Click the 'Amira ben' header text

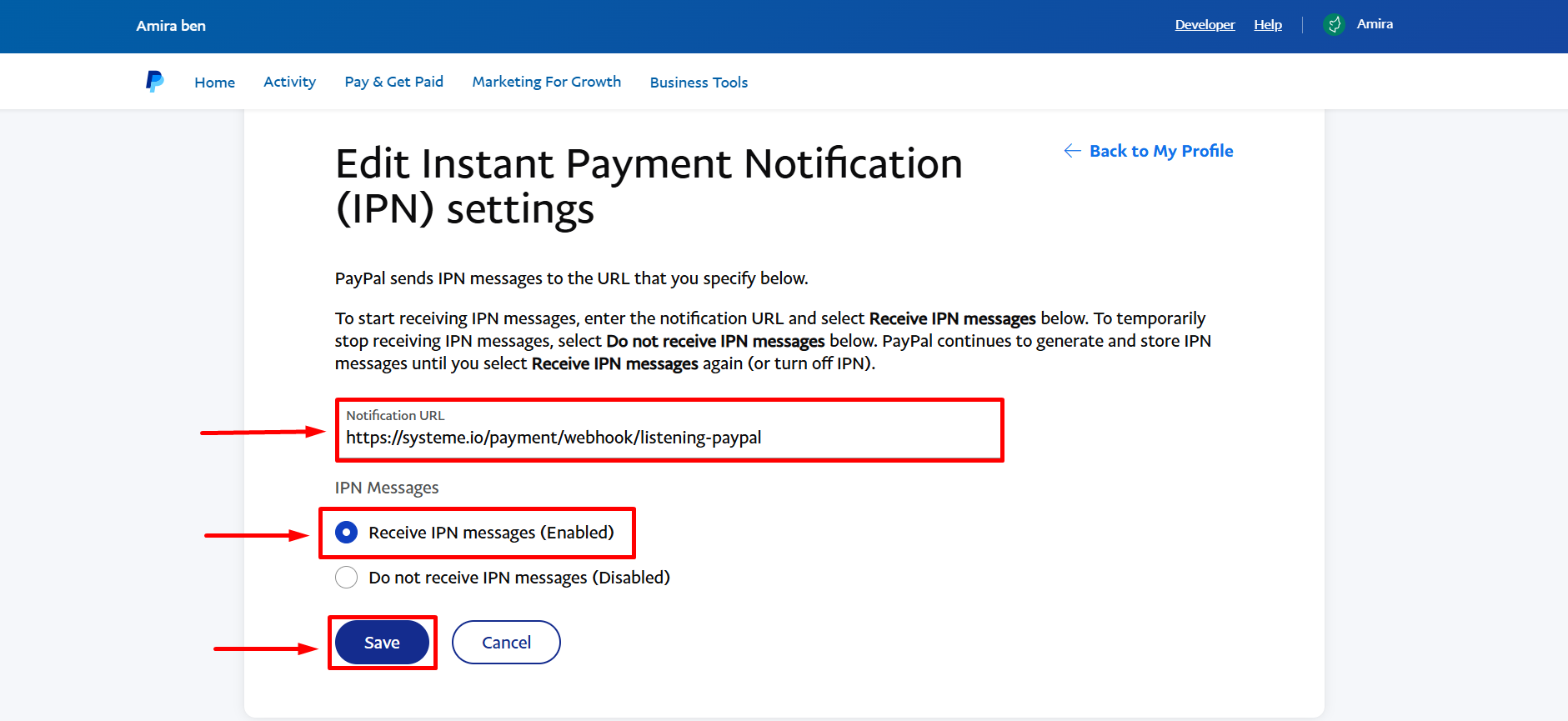pyautogui.click(x=171, y=26)
